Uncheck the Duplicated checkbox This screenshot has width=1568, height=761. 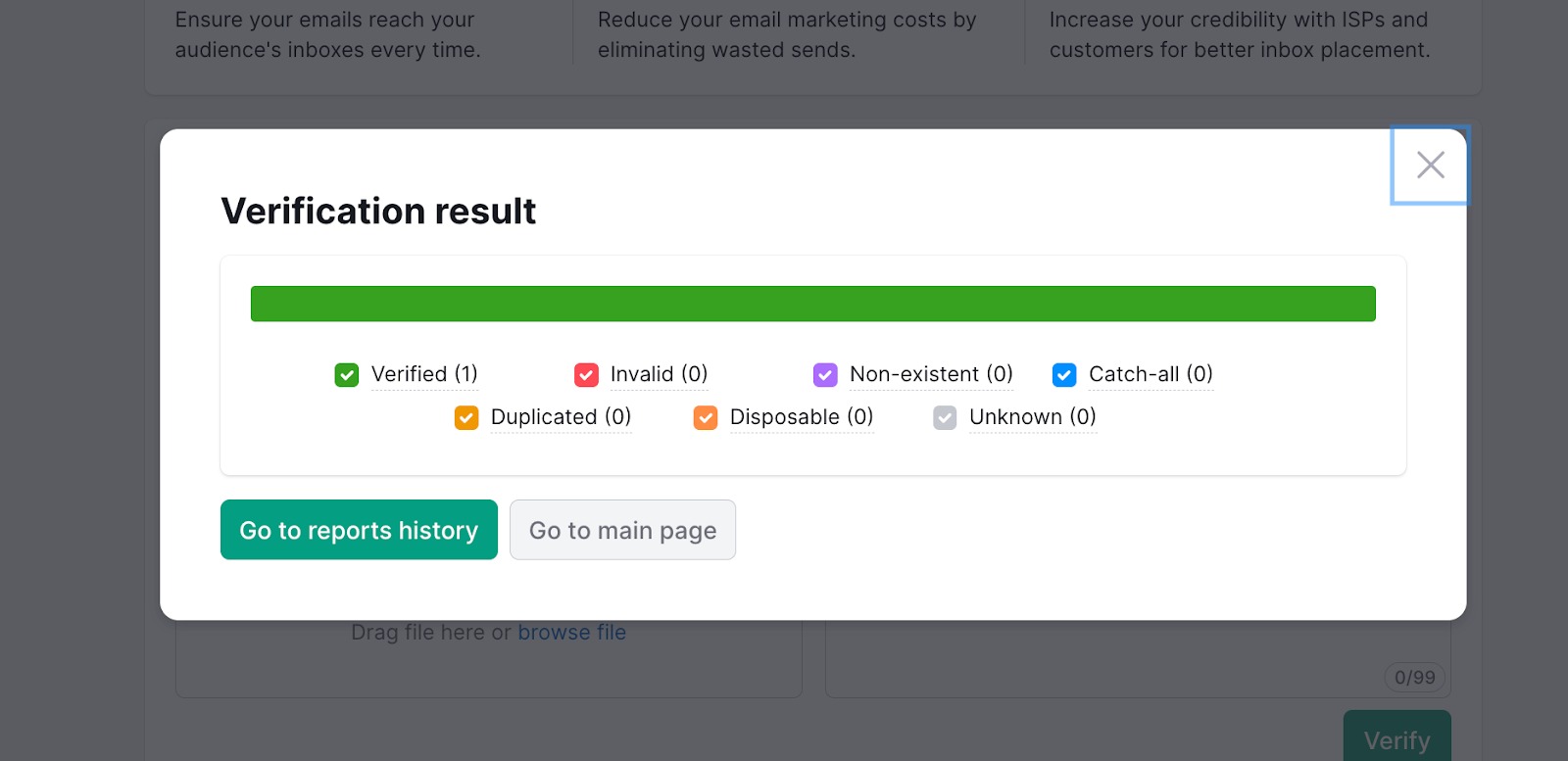pyautogui.click(x=465, y=417)
